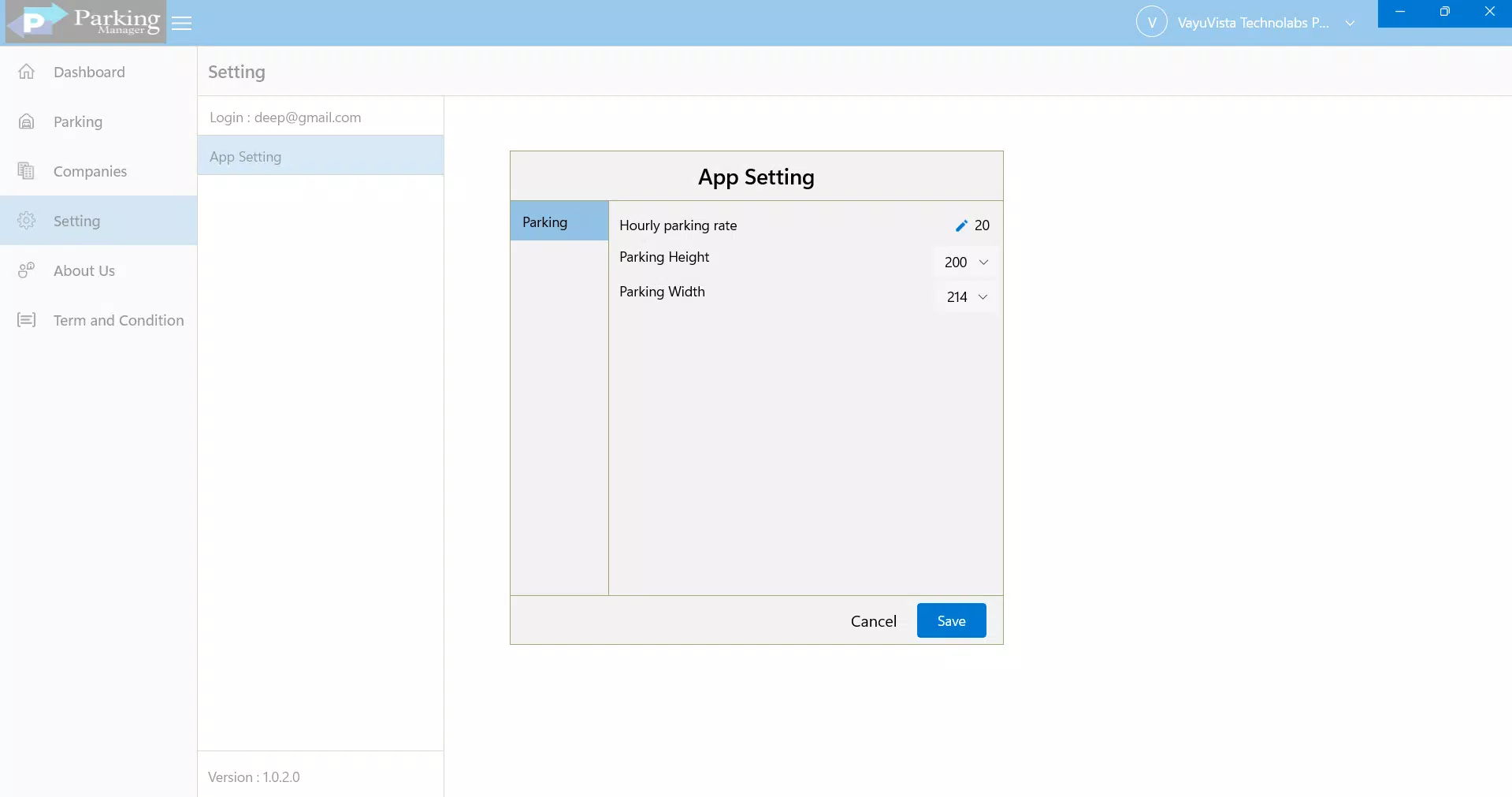The height and width of the screenshot is (797, 1512).
Task: Click the Version : 1.0.2.0 text
Action: click(254, 777)
